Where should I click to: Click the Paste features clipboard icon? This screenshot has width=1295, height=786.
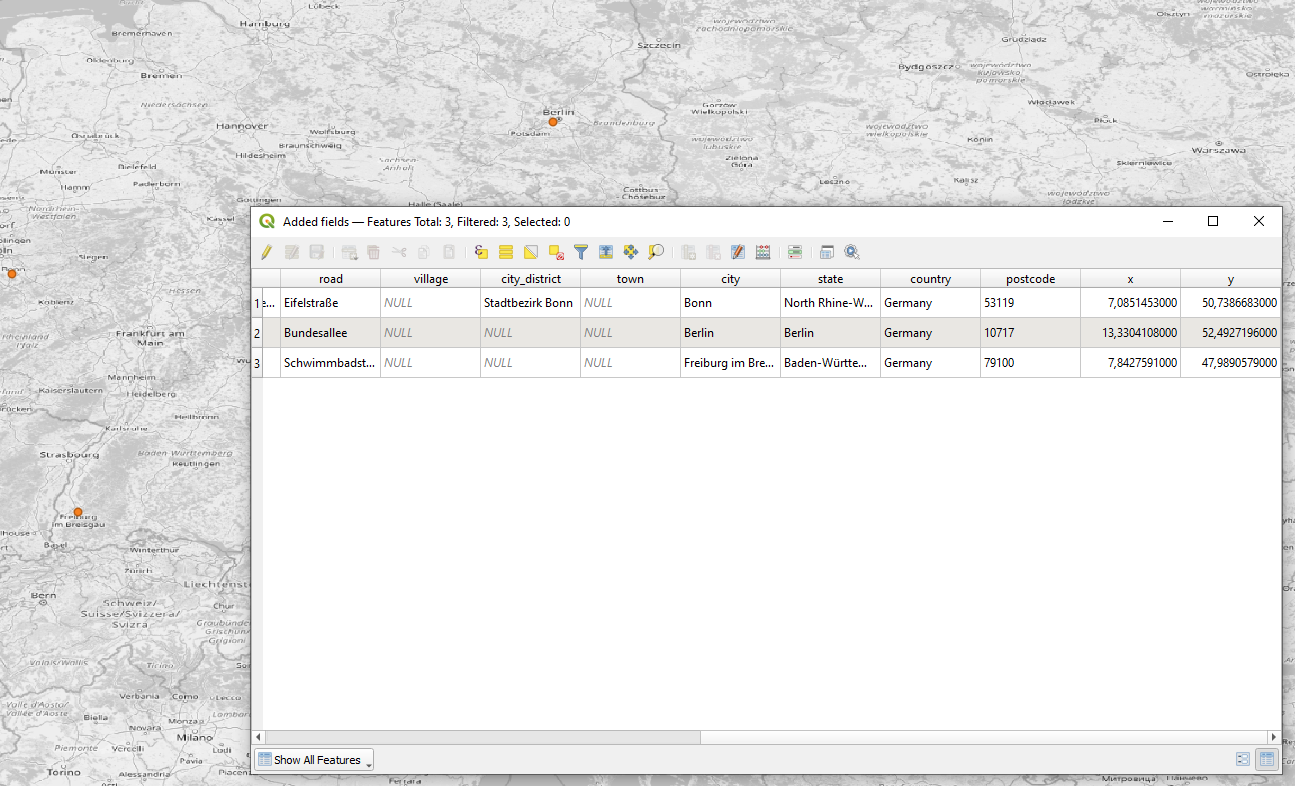pos(449,252)
